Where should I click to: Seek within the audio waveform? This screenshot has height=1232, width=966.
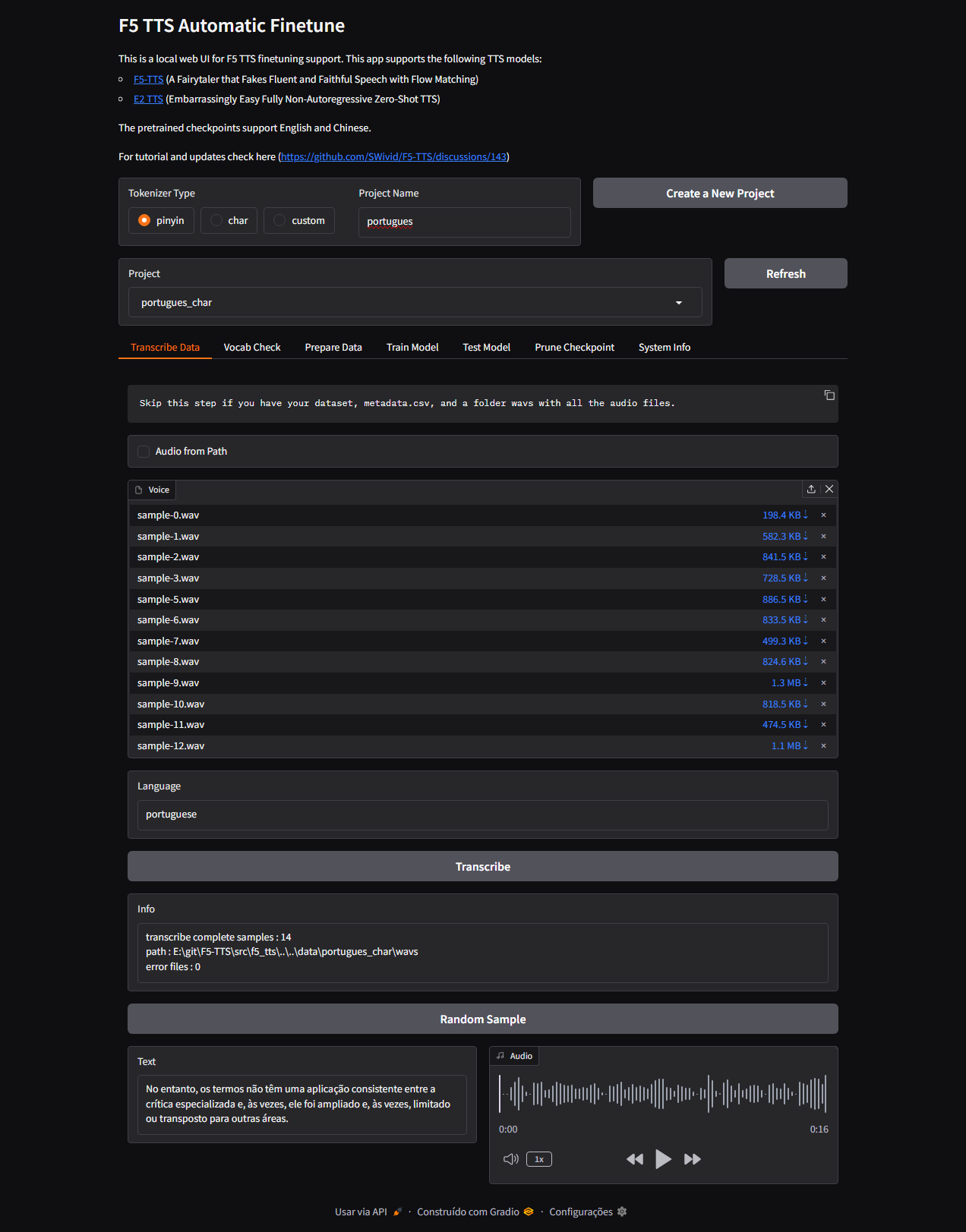[x=663, y=1094]
